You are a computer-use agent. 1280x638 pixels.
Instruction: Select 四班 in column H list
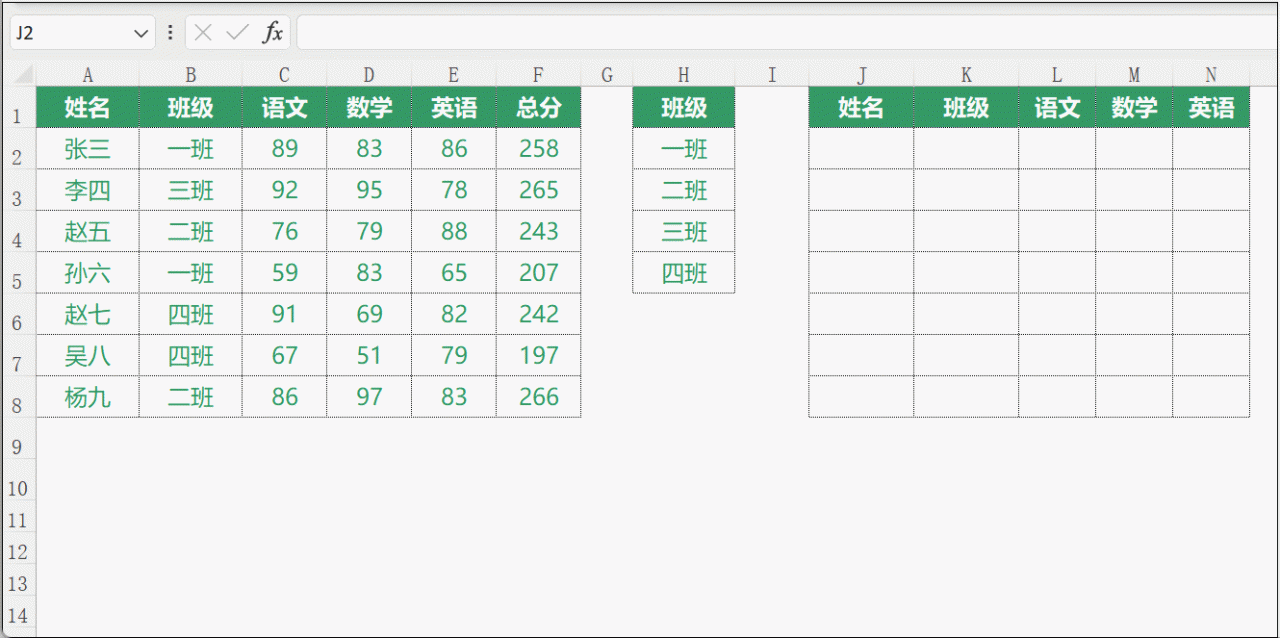point(684,273)
